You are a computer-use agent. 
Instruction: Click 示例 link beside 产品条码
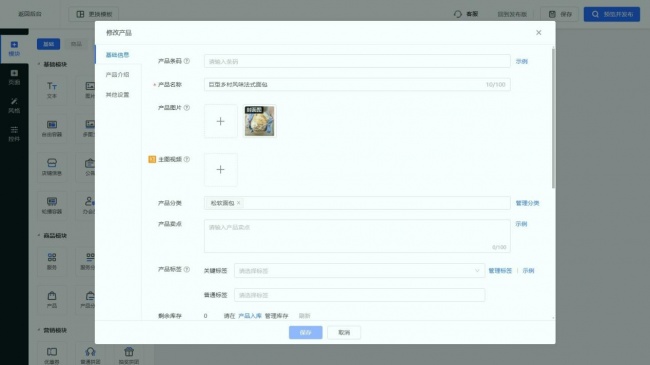[521, 61]
